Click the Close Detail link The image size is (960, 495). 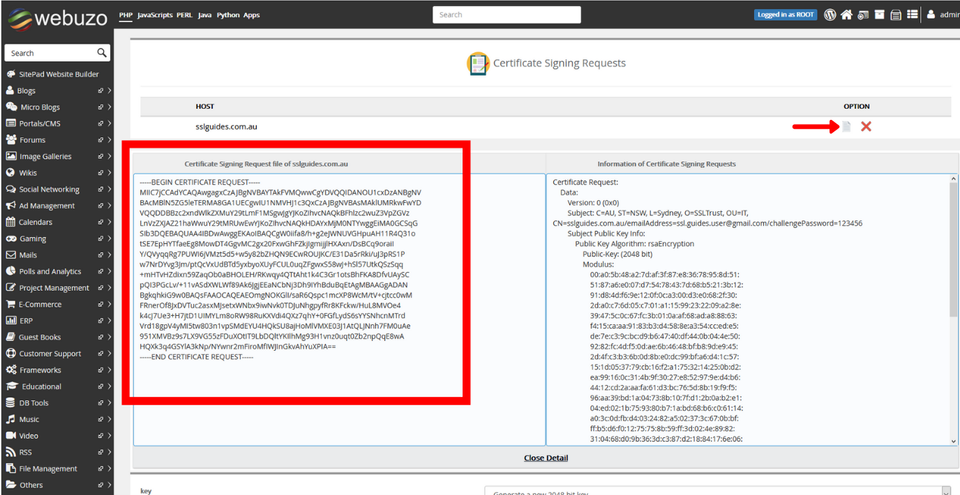point(546,458)
